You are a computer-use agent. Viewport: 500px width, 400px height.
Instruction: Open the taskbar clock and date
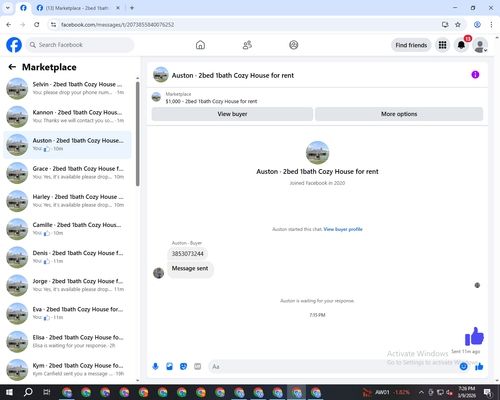tap(467, 392)
